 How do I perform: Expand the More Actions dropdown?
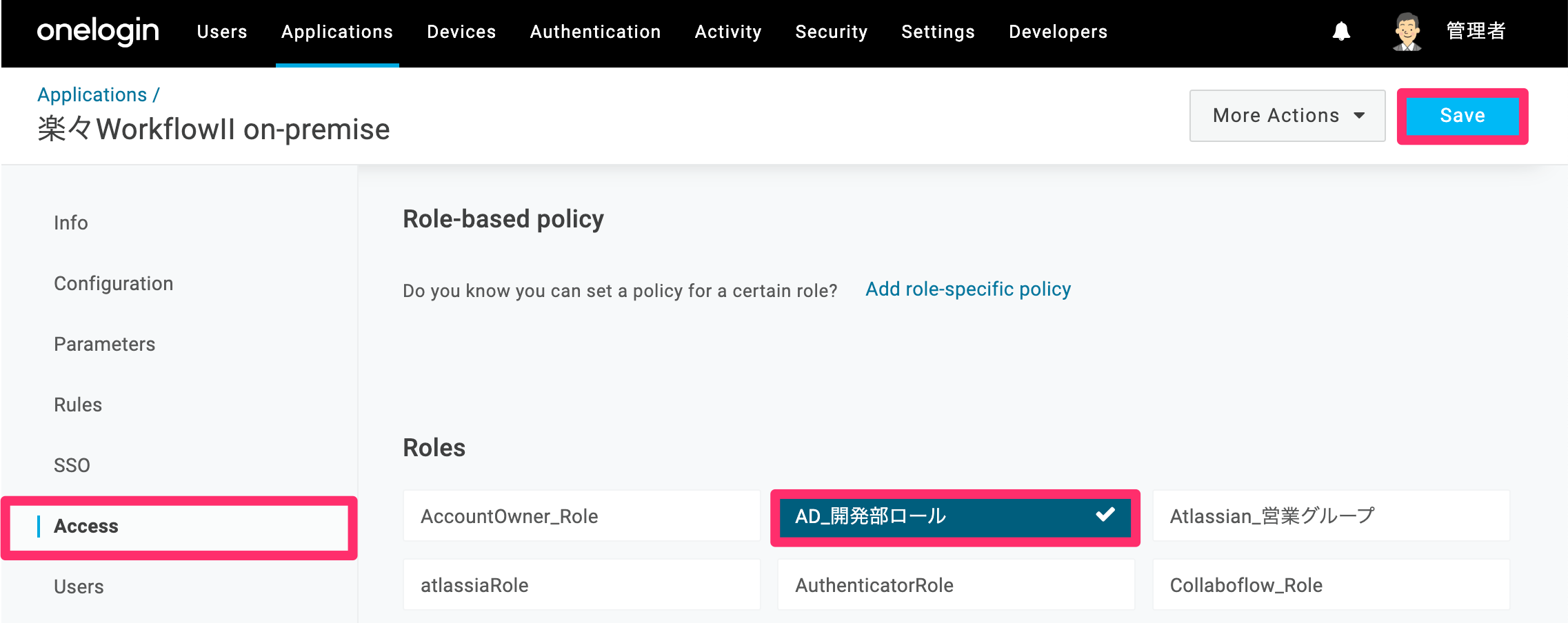pos(1287,116)
